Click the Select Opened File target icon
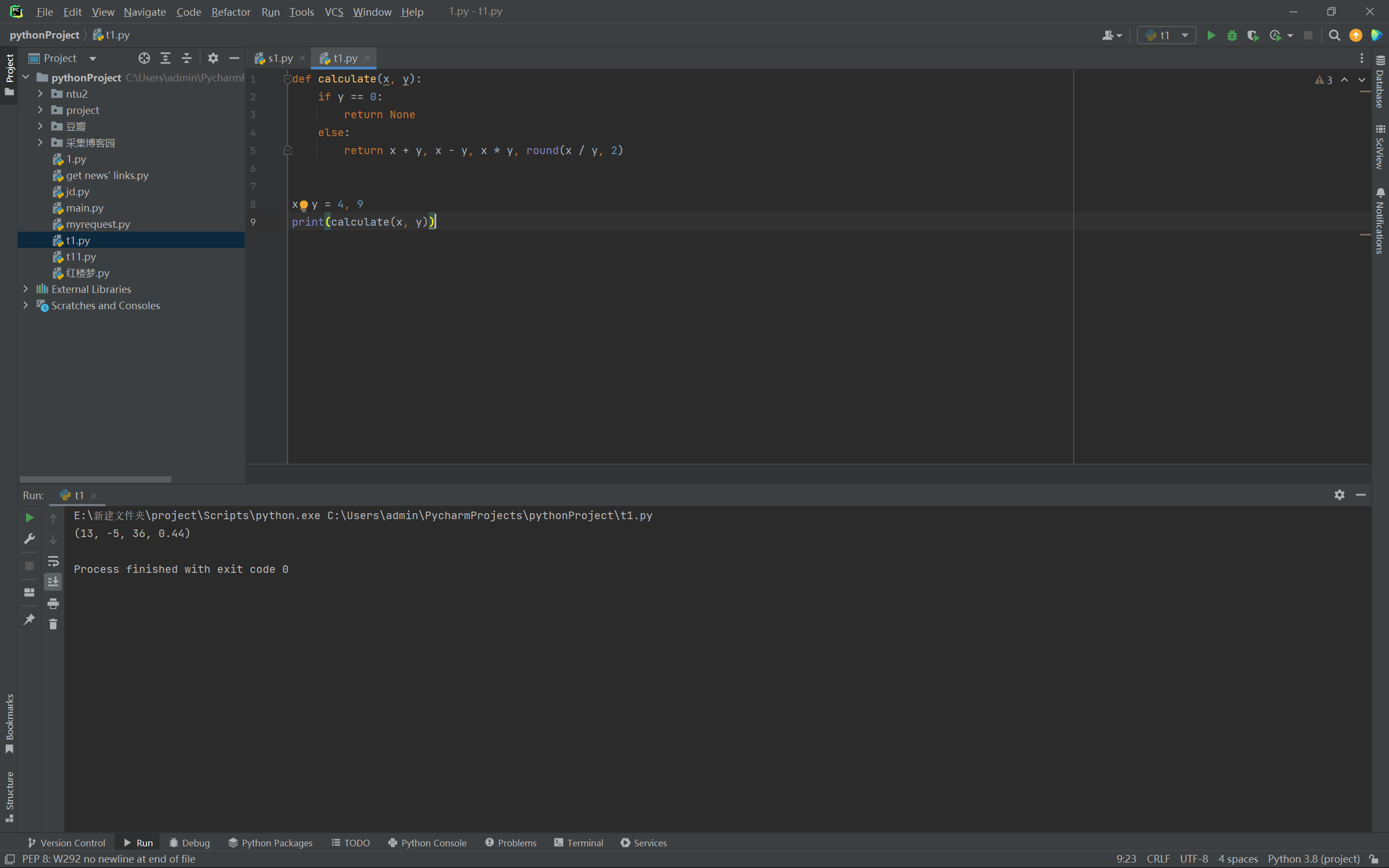1389x868 pixels. [144, 58]
